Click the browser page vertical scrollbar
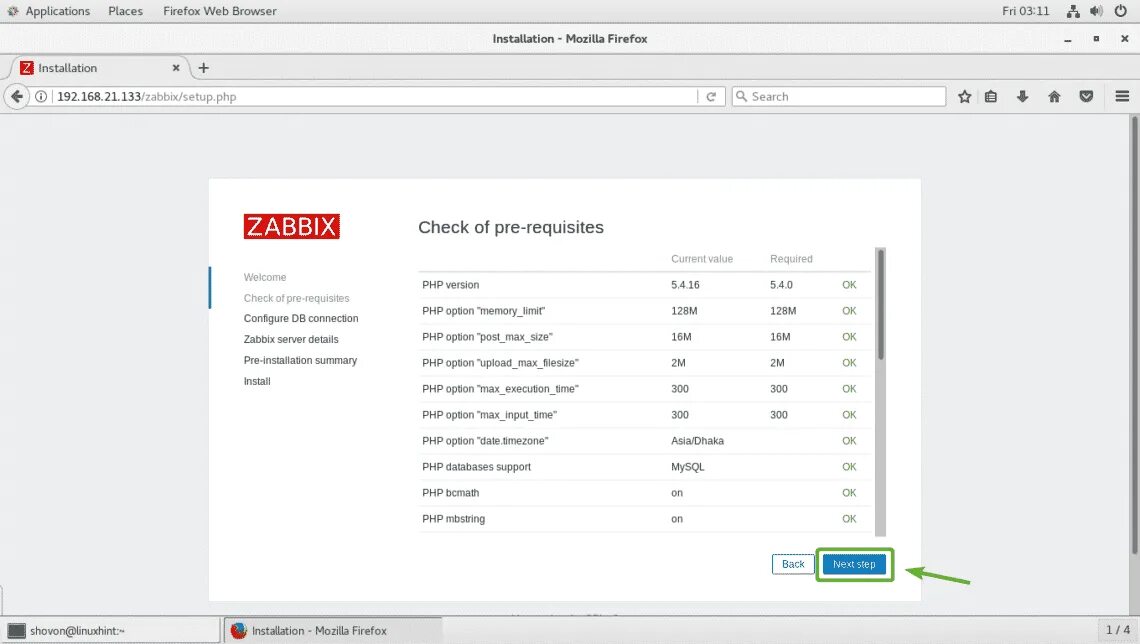The height and width of the screenshot is (644, 1140). point(1133,334)
